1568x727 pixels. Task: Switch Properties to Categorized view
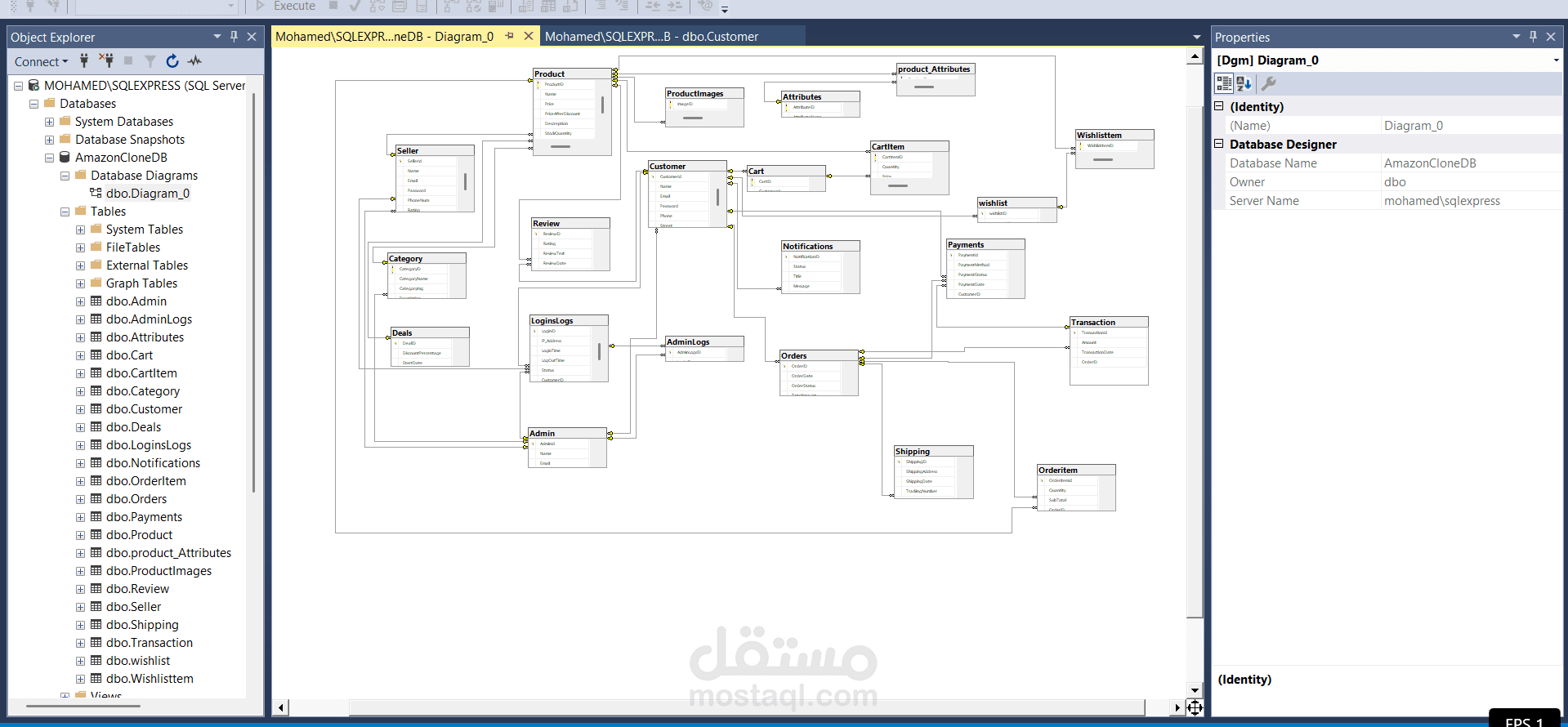pyautogui.click(x=1224, y=83)
